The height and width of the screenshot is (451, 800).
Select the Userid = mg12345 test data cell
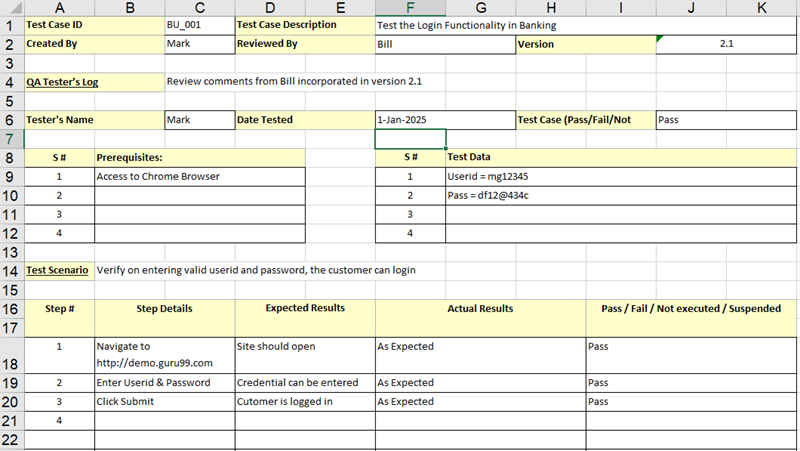coord(621,177)
